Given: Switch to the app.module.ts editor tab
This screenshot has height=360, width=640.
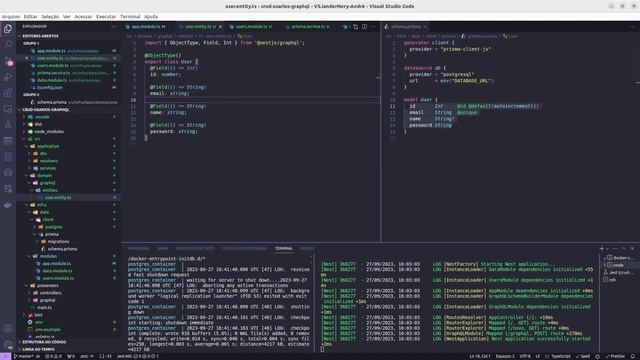Looking at the screenshot, I should pos(146,27).
